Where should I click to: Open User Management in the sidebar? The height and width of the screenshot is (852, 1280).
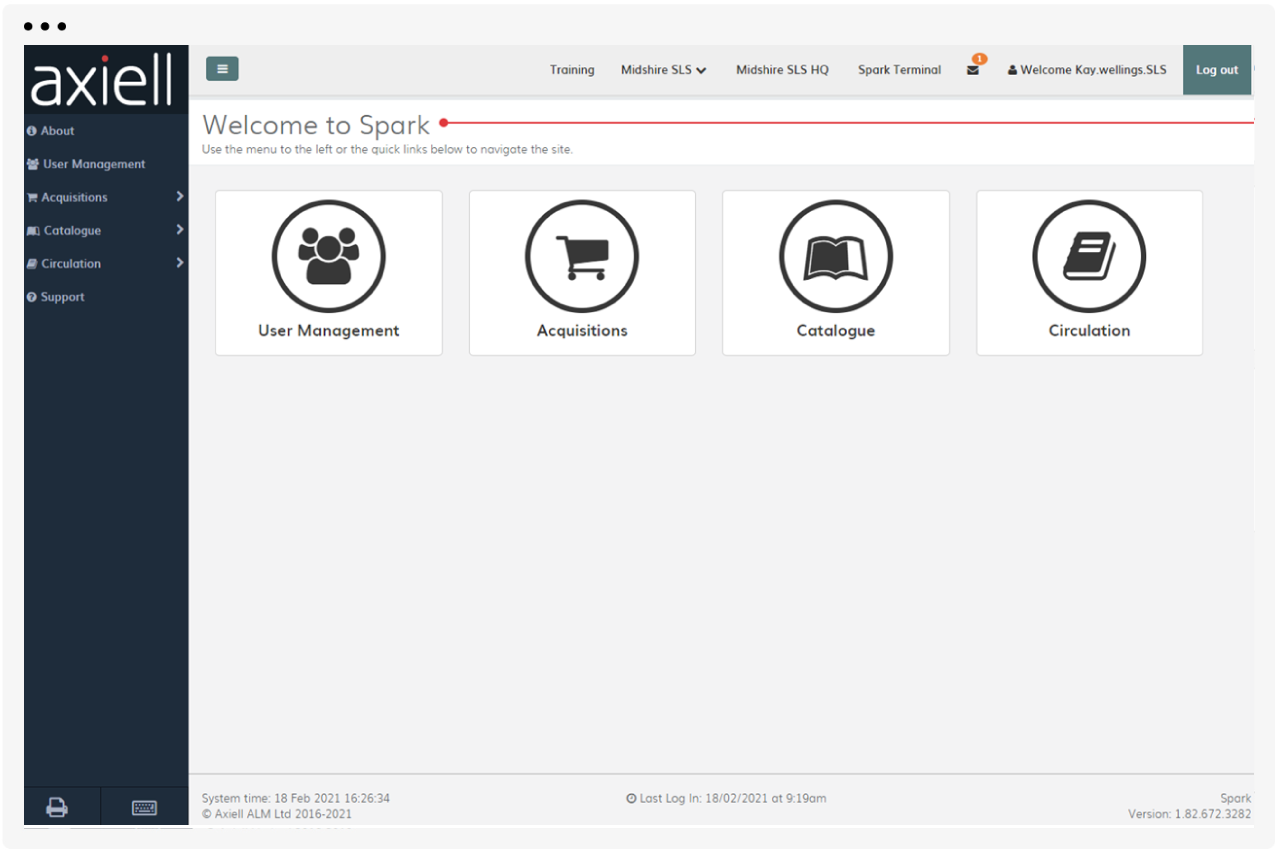93,164
